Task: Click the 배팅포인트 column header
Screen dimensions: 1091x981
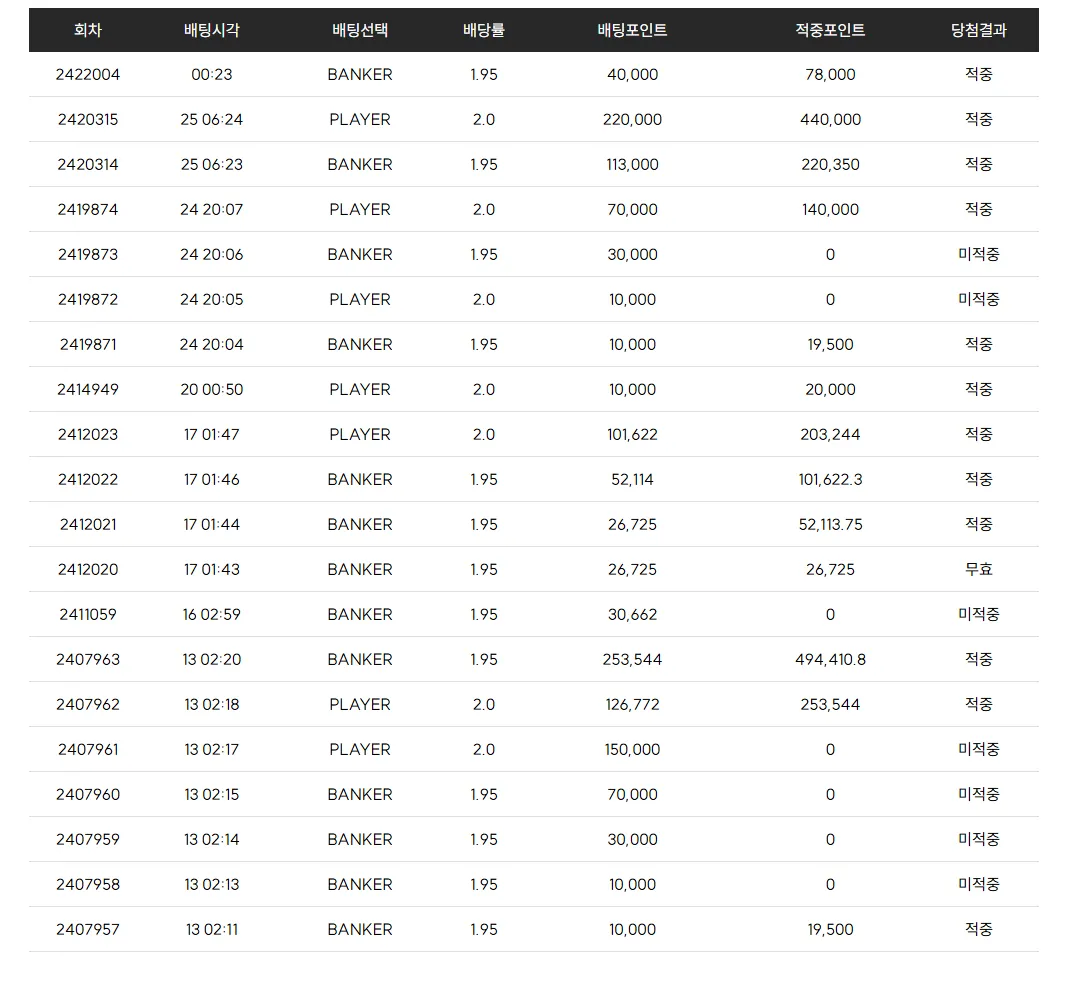Action: (632, 30)
